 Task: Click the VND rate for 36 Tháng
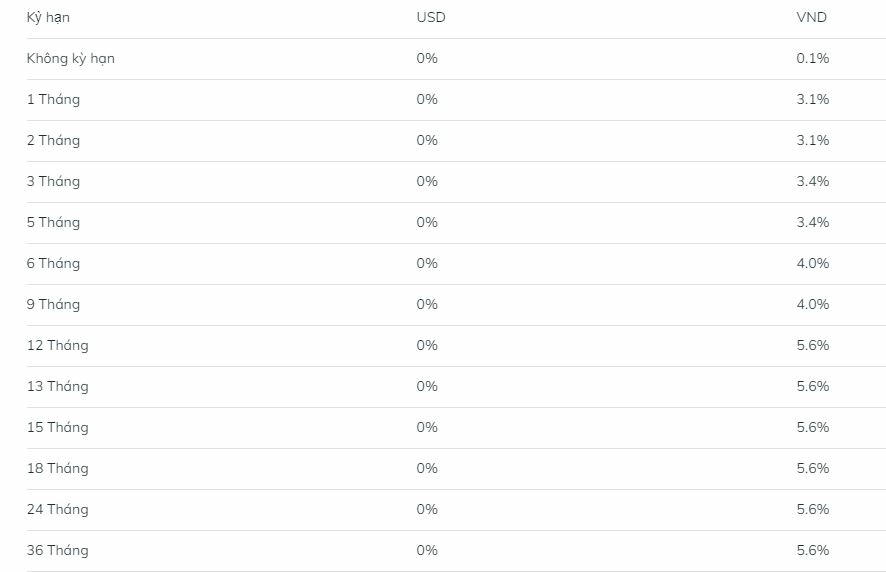pos(812,551)
